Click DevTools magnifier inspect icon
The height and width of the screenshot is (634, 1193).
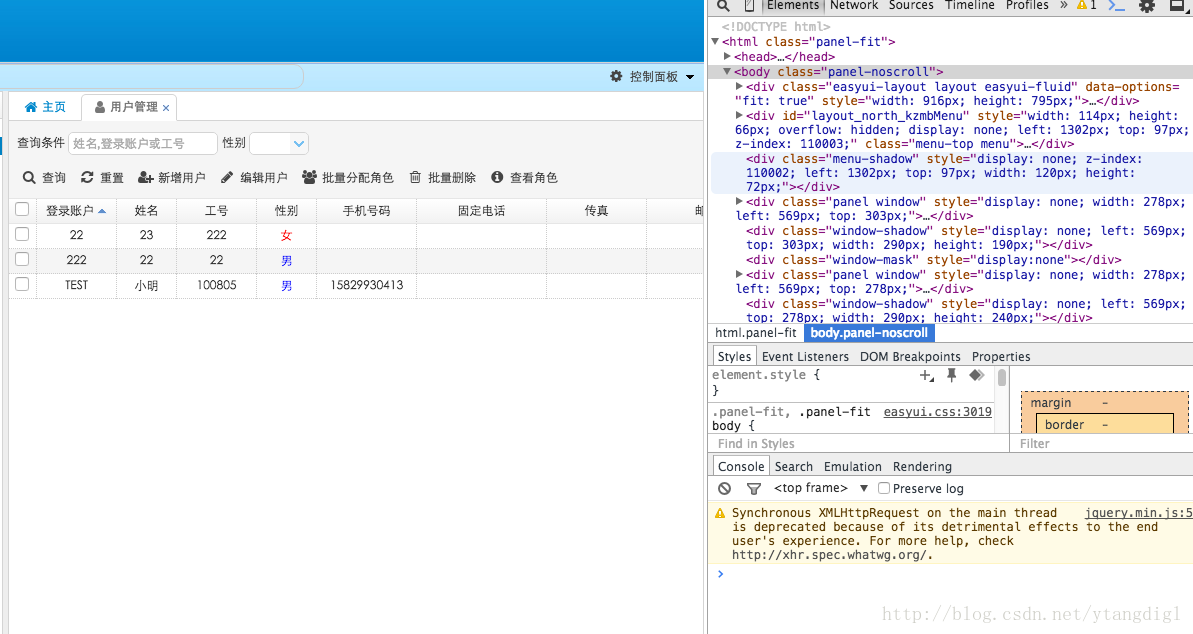724,6
